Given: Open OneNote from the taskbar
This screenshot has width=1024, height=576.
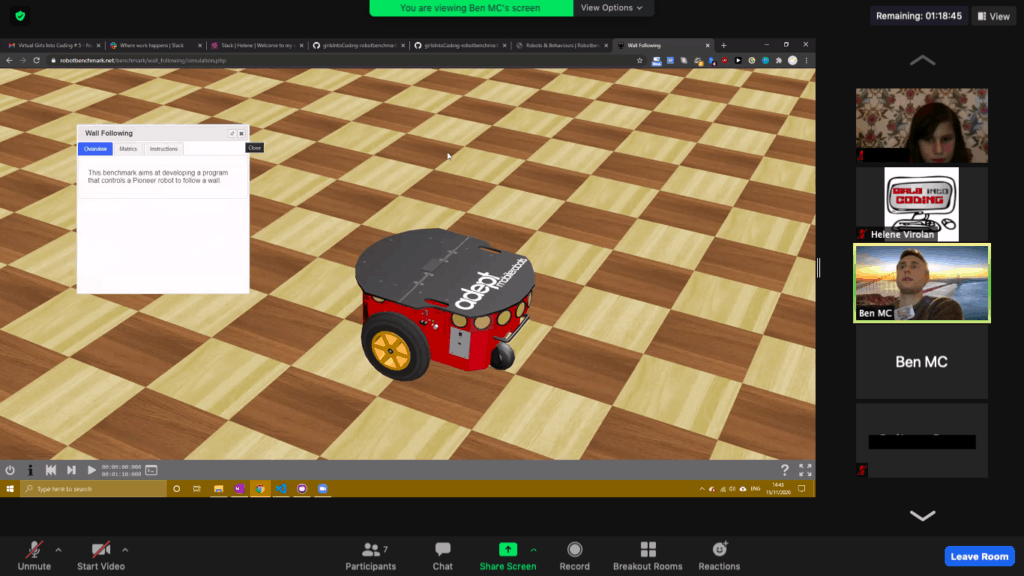Looking at the screenshot, I should click(239, 488).
